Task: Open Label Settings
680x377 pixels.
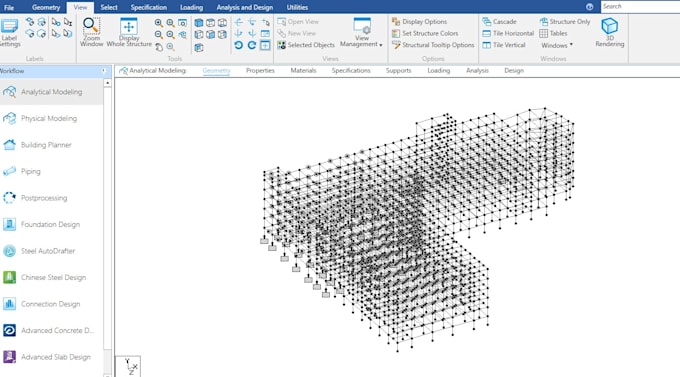Action: 10,33
